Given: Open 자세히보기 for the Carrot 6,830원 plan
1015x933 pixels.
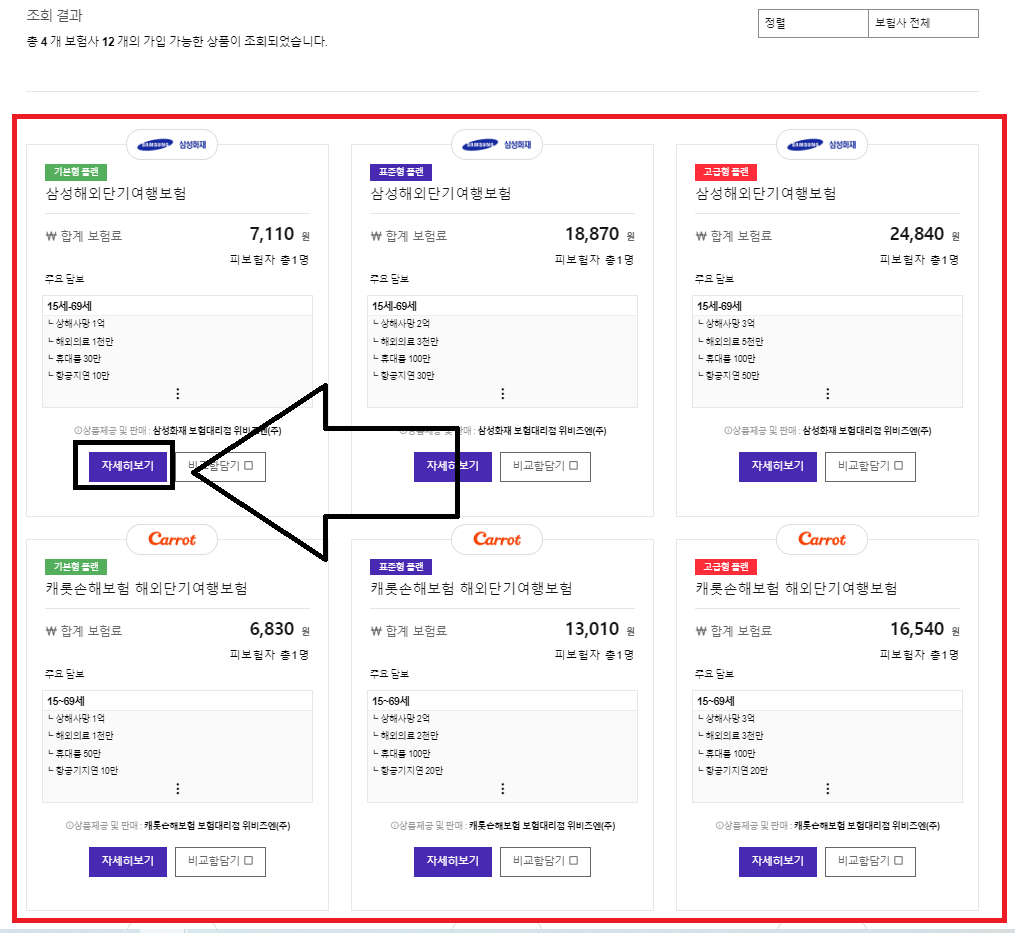Looking at the screenshot, I should pyautogui.click(x=128, y=861).
